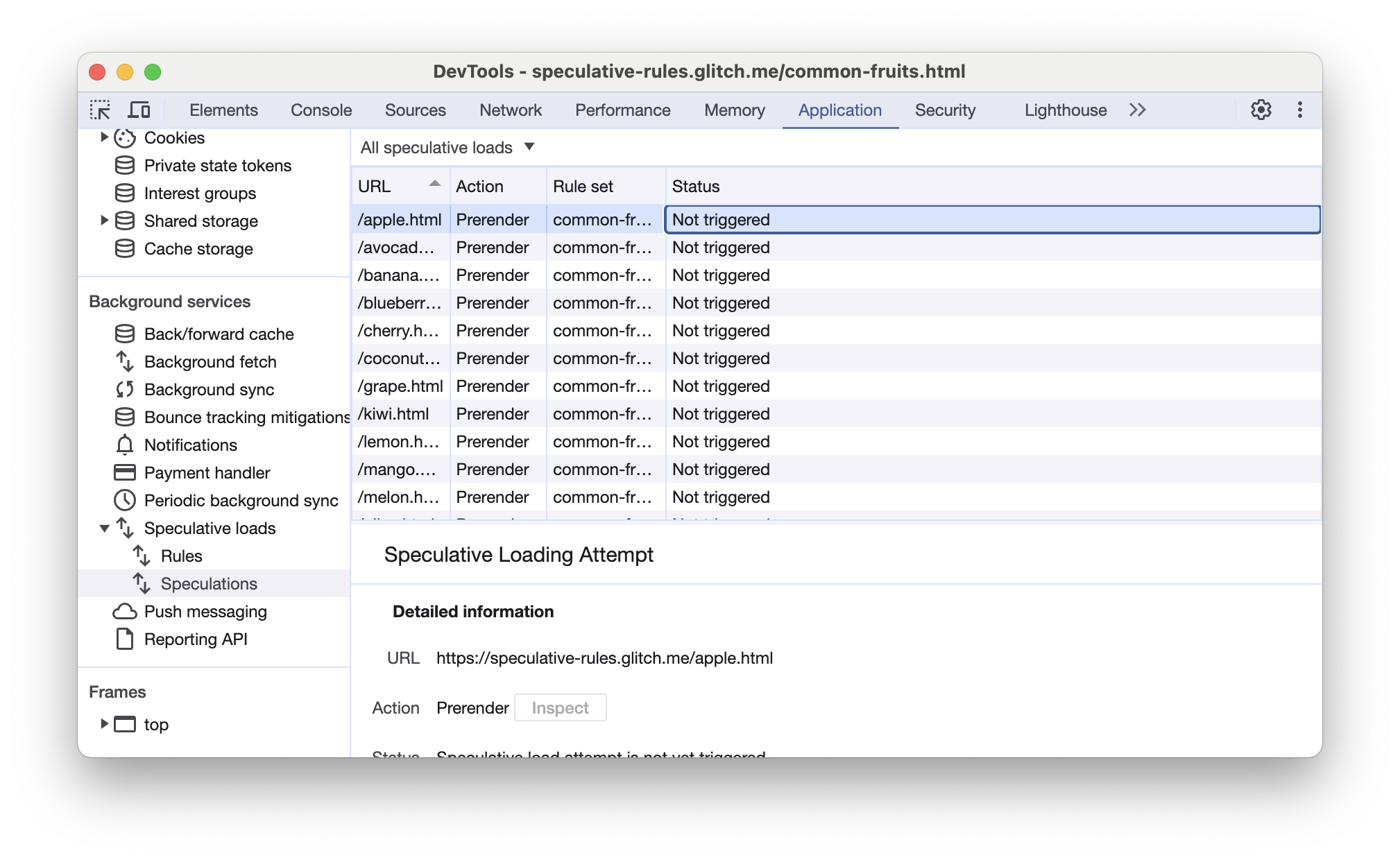Expand the top frame in Frames section
The height and width of the screenshot is (860, 1400).
(x=104, y=724)
